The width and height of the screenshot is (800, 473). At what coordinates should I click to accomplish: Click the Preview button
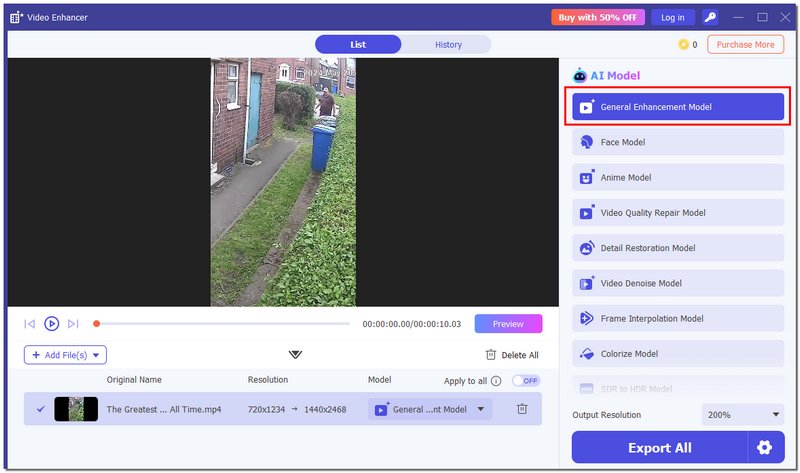tap(508, 324)
